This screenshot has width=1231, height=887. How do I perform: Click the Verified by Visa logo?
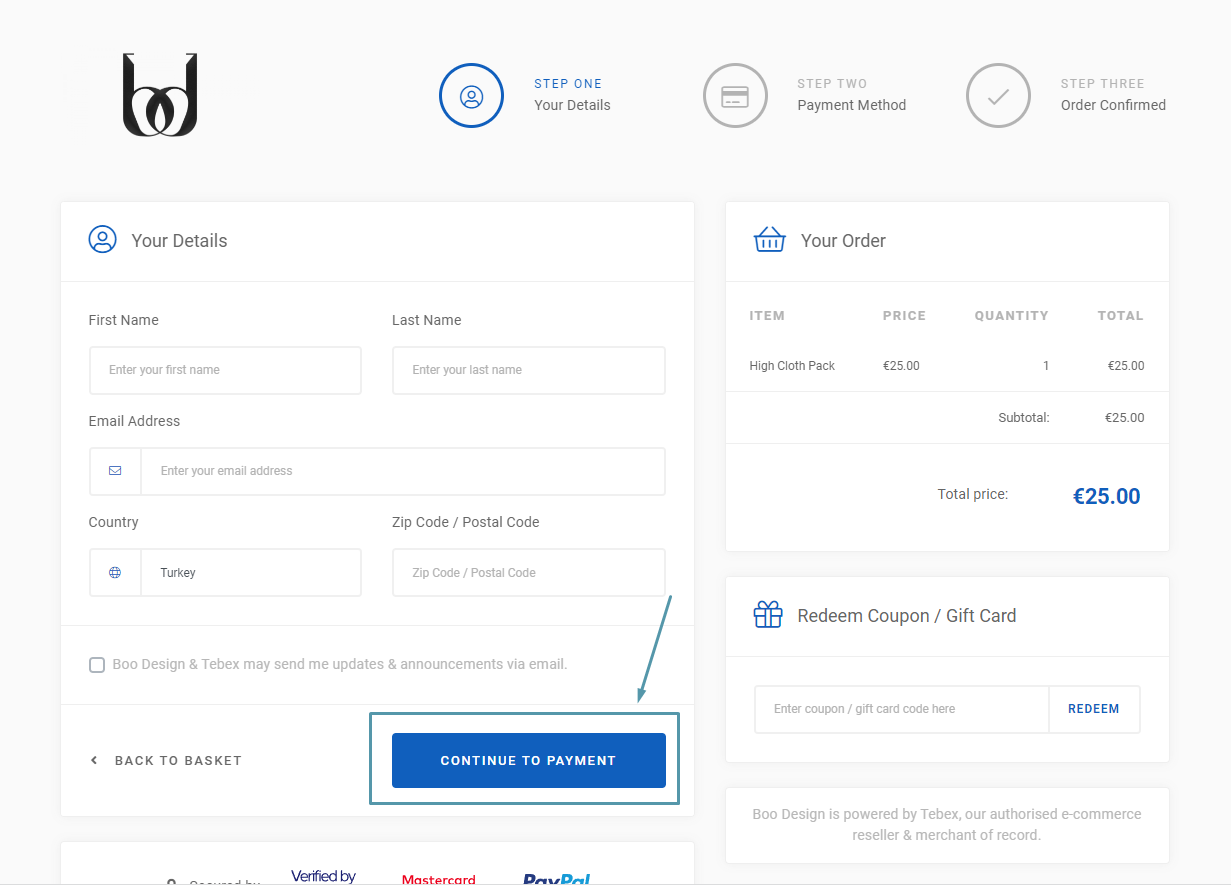point(323,878)
